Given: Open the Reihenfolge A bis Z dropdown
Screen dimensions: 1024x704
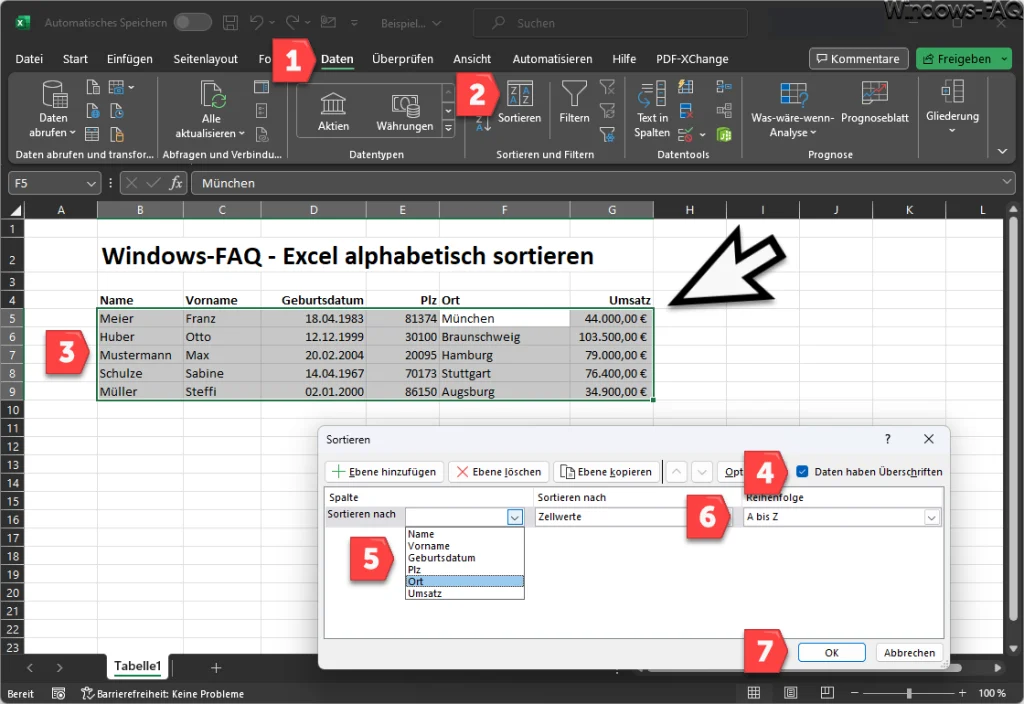Looking at the screenshot, I should pos(931,517).
